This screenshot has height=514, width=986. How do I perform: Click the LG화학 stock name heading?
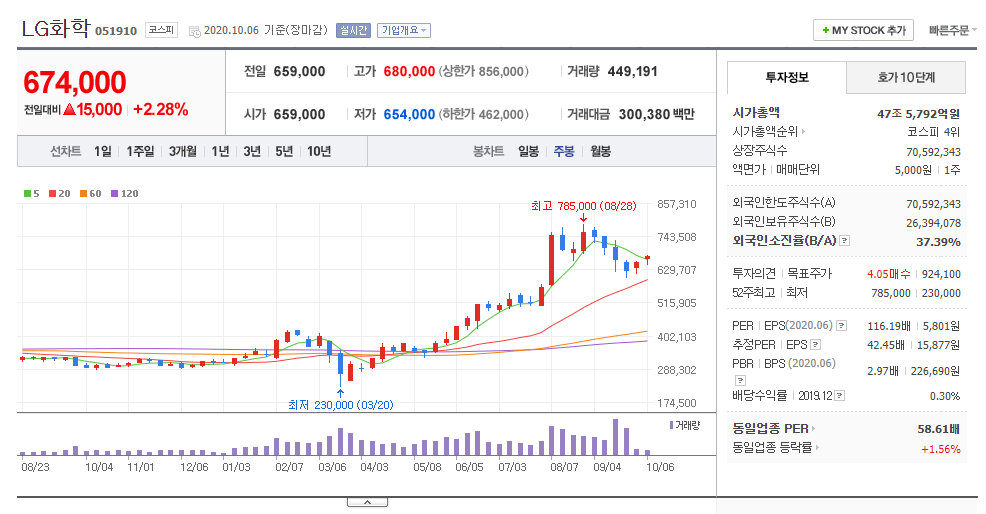(x=55, y=28)
